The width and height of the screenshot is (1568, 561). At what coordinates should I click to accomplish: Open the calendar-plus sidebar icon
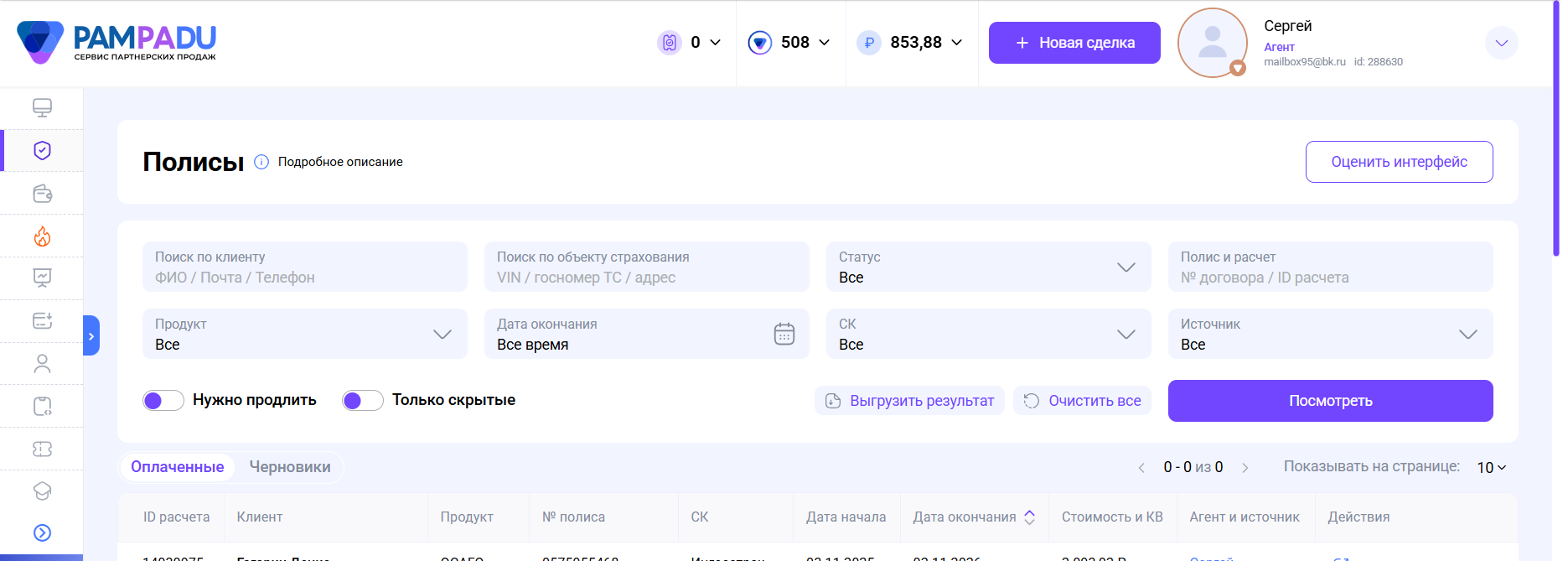42,320
